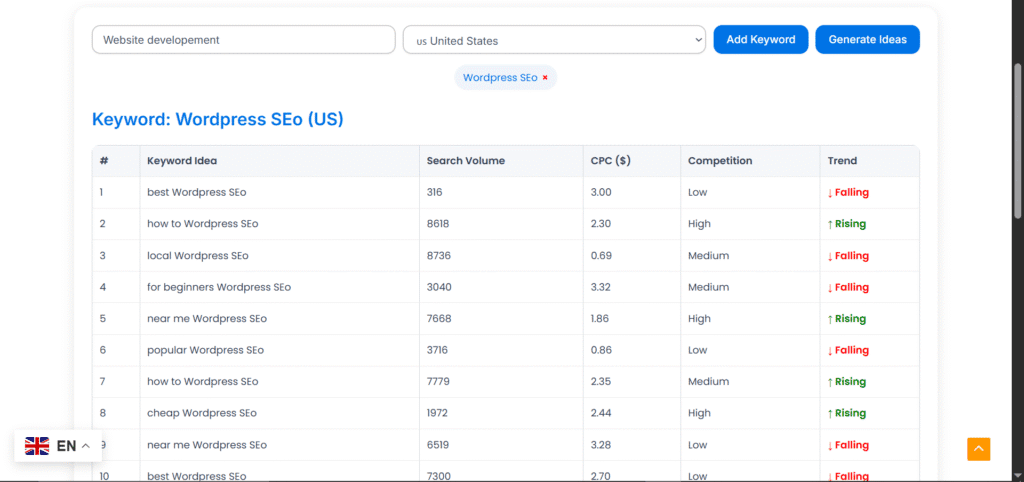1024x482 pixels.
Task: Click CPC value 3.00
Action: [x=601, y=193]
